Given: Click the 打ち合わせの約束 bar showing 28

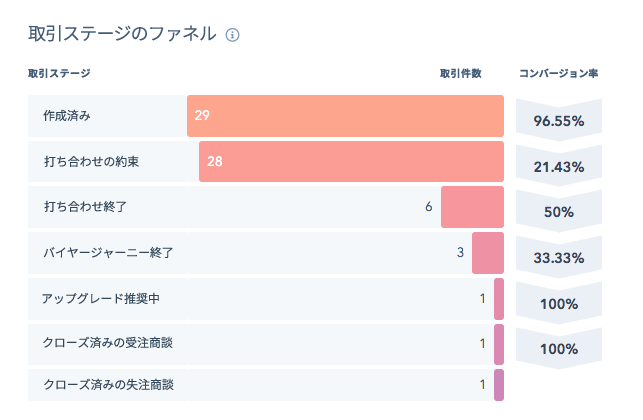Looking at the screenshot, I should (x=351, y=161).
